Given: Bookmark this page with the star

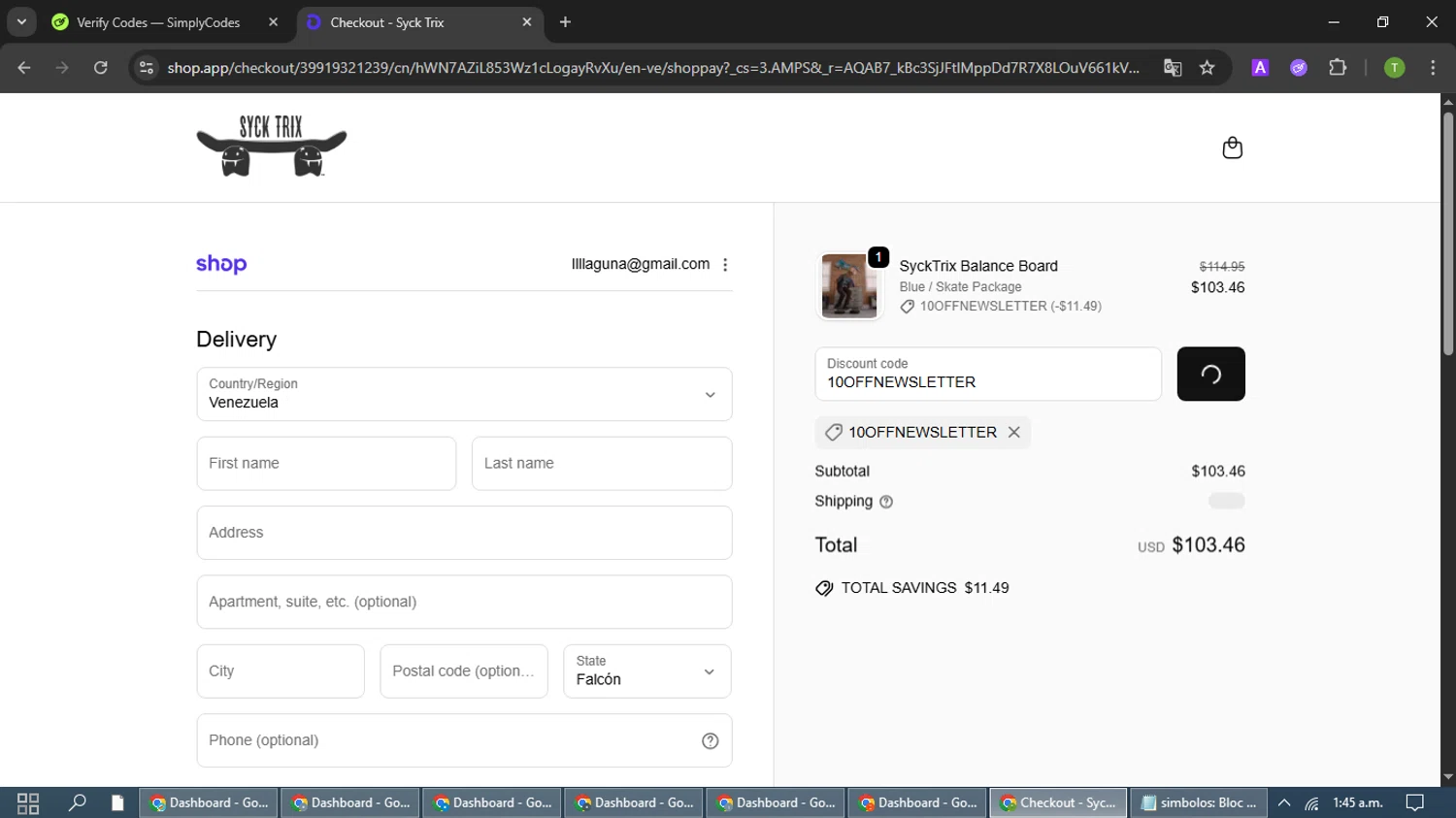Looking at the screenshot, I should pos(1207,67).
